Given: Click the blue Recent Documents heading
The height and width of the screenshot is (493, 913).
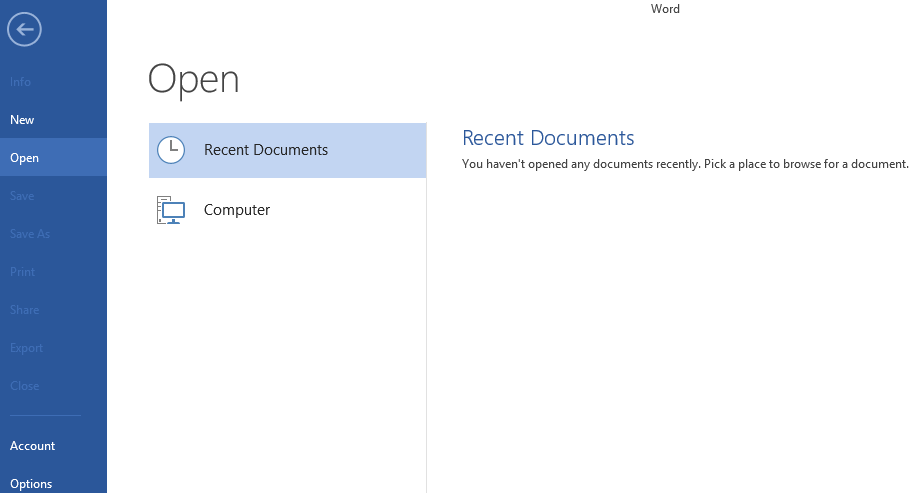Looking at the screenshot, I should pyautogui.click(x=548, y=138).
